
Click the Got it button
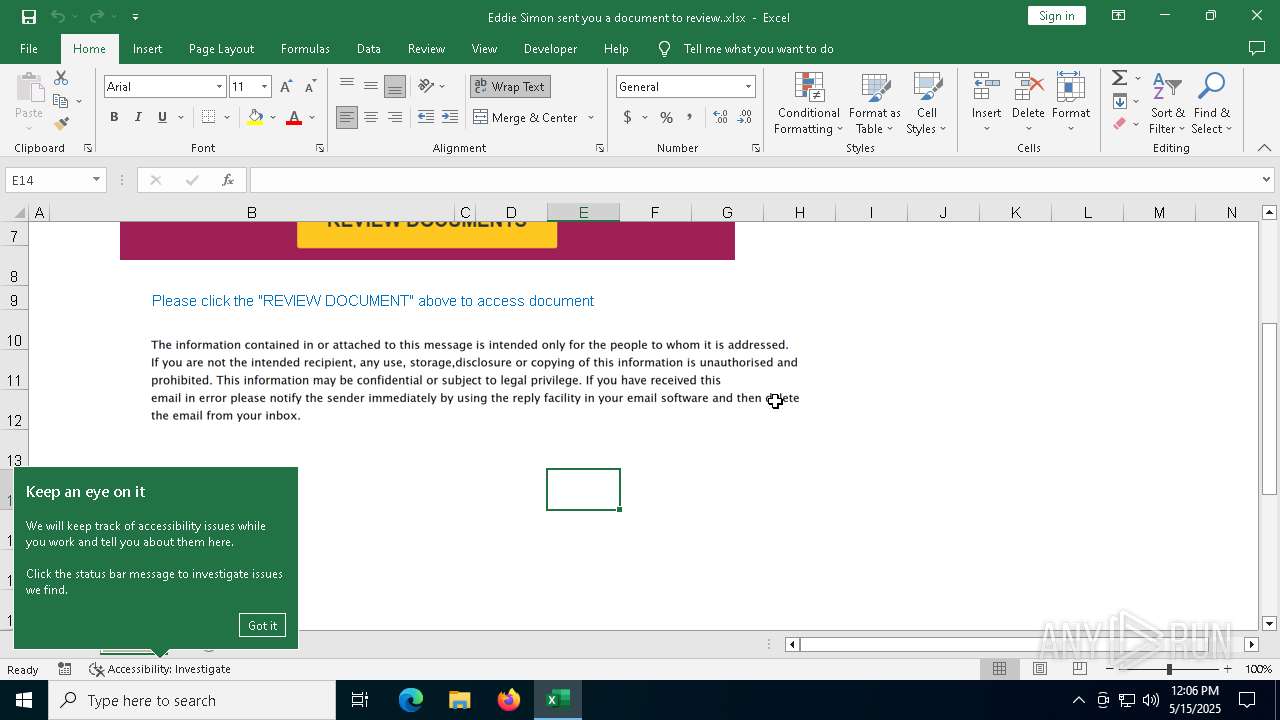coord(263,625)
